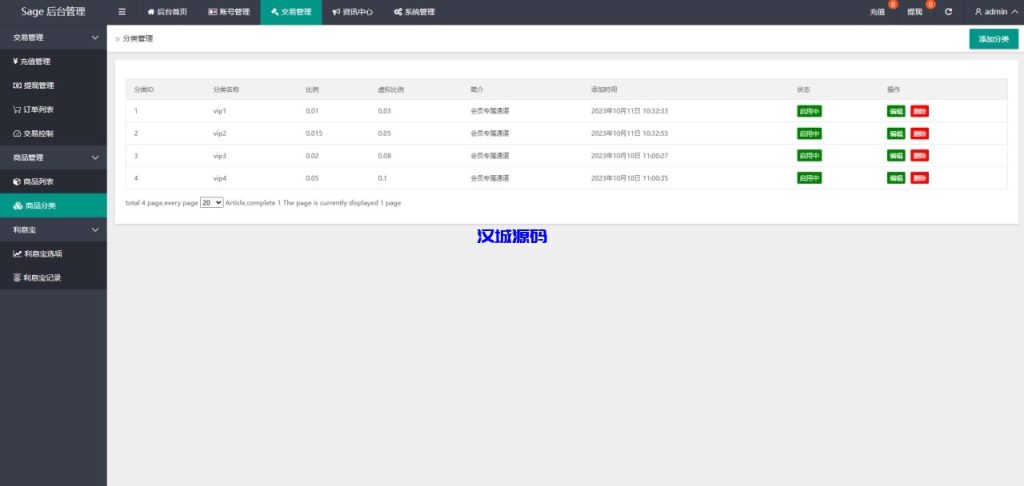Toggle the 启用中 status for vip3
This screenshot has width=1024, height=486.
click(809, 156)
